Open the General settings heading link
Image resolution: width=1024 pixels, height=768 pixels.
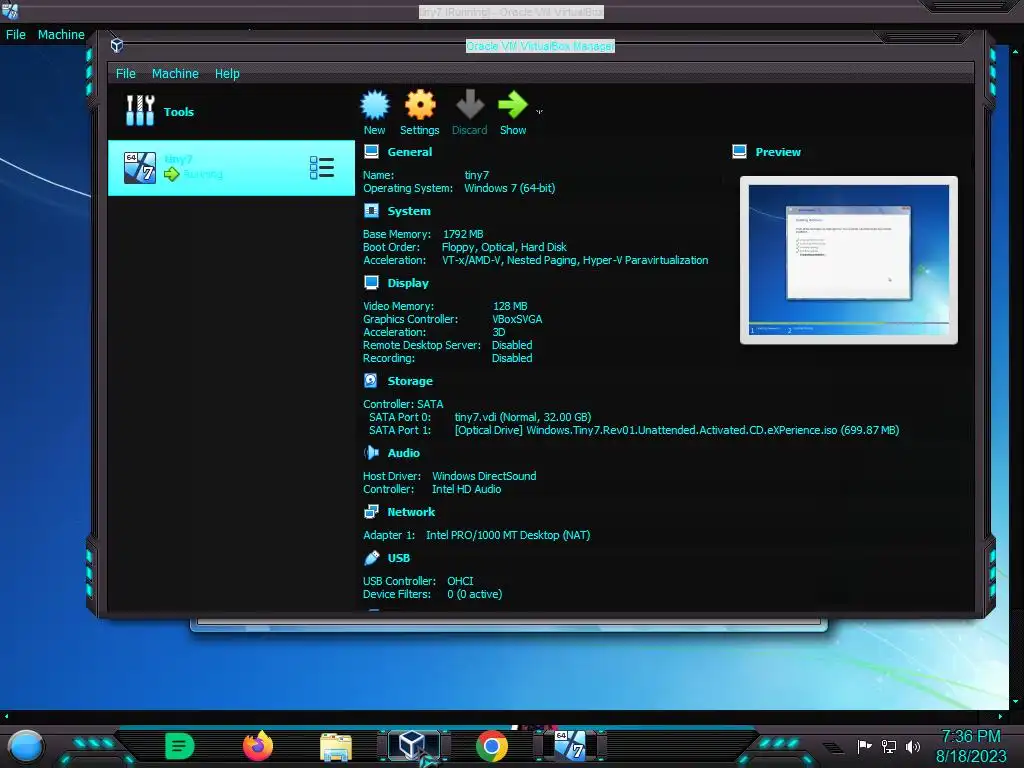409,152
